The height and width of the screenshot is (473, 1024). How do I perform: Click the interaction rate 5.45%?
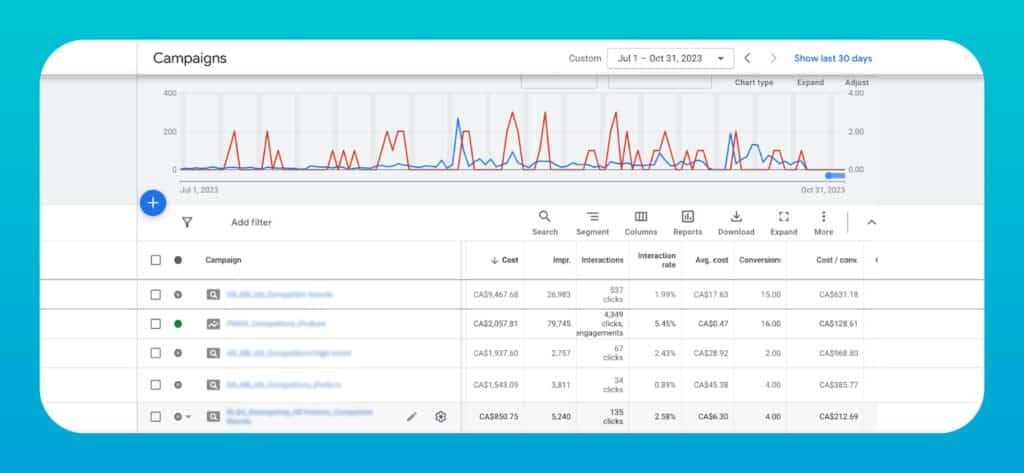pos(665,323)
